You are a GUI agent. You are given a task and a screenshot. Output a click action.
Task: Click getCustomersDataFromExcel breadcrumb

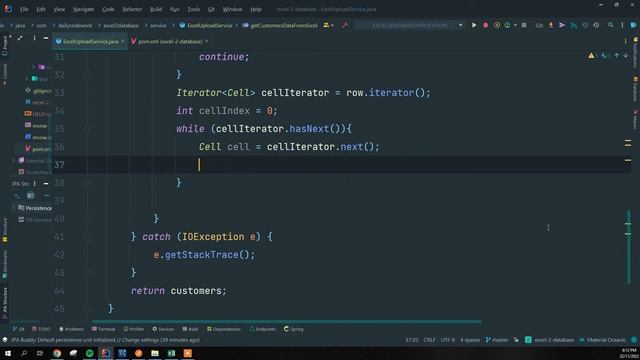(280, 25)
